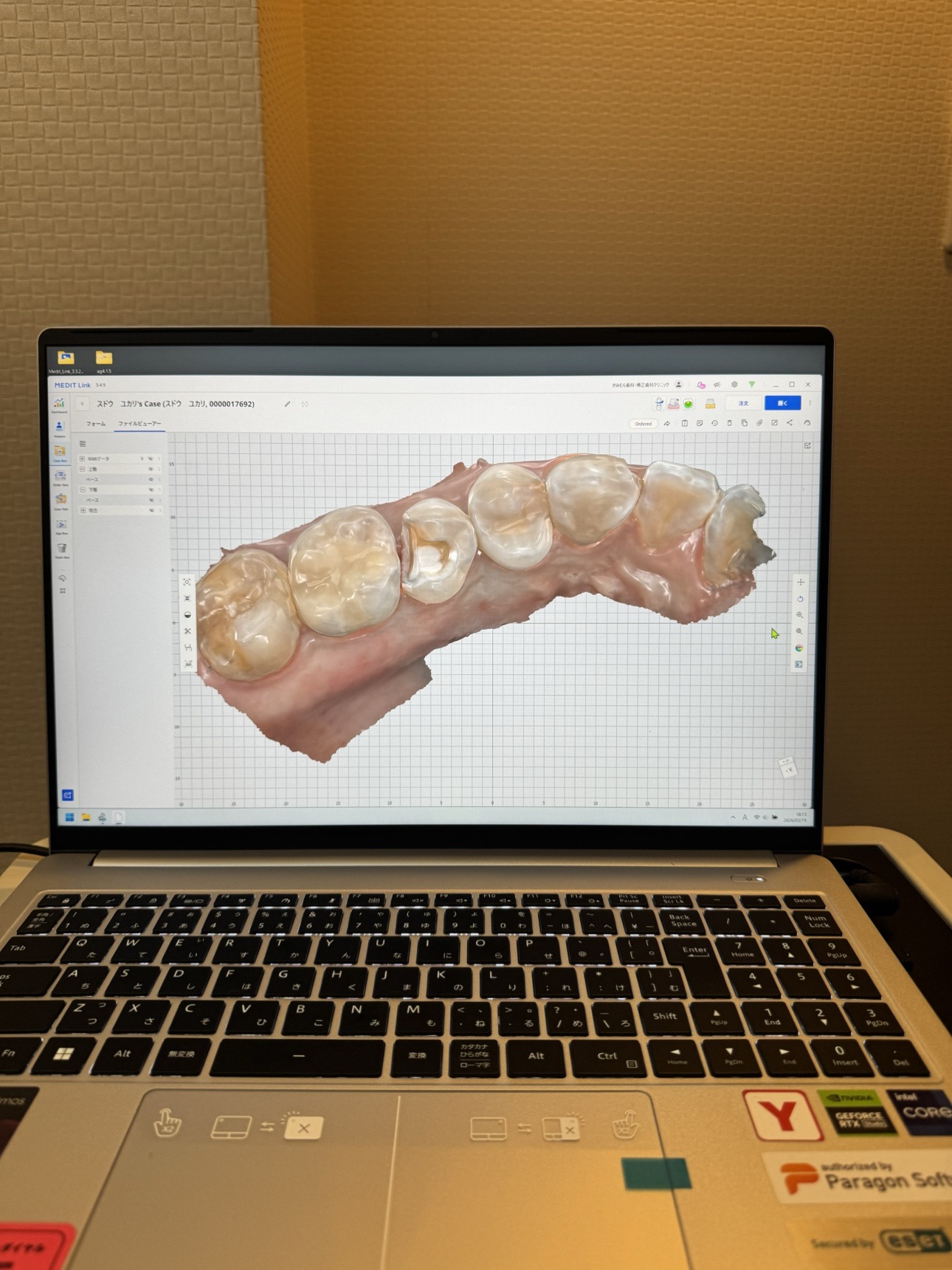Click the rotate view icon on the right toolbar
Screen dimensions: 952x1270
pos(800,599)
